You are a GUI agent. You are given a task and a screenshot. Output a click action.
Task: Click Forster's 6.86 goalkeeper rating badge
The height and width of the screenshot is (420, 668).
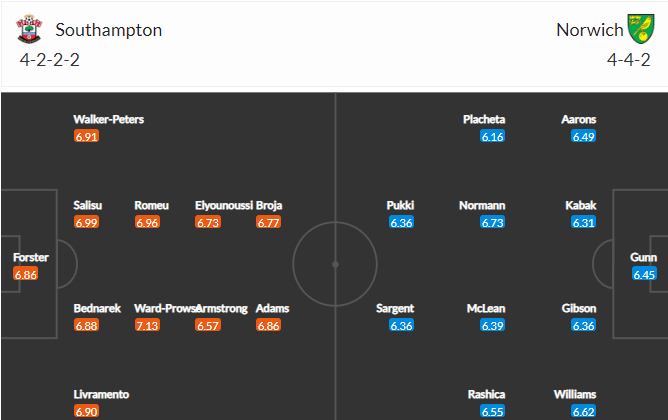pyautogui.click(x=26, y=274)
